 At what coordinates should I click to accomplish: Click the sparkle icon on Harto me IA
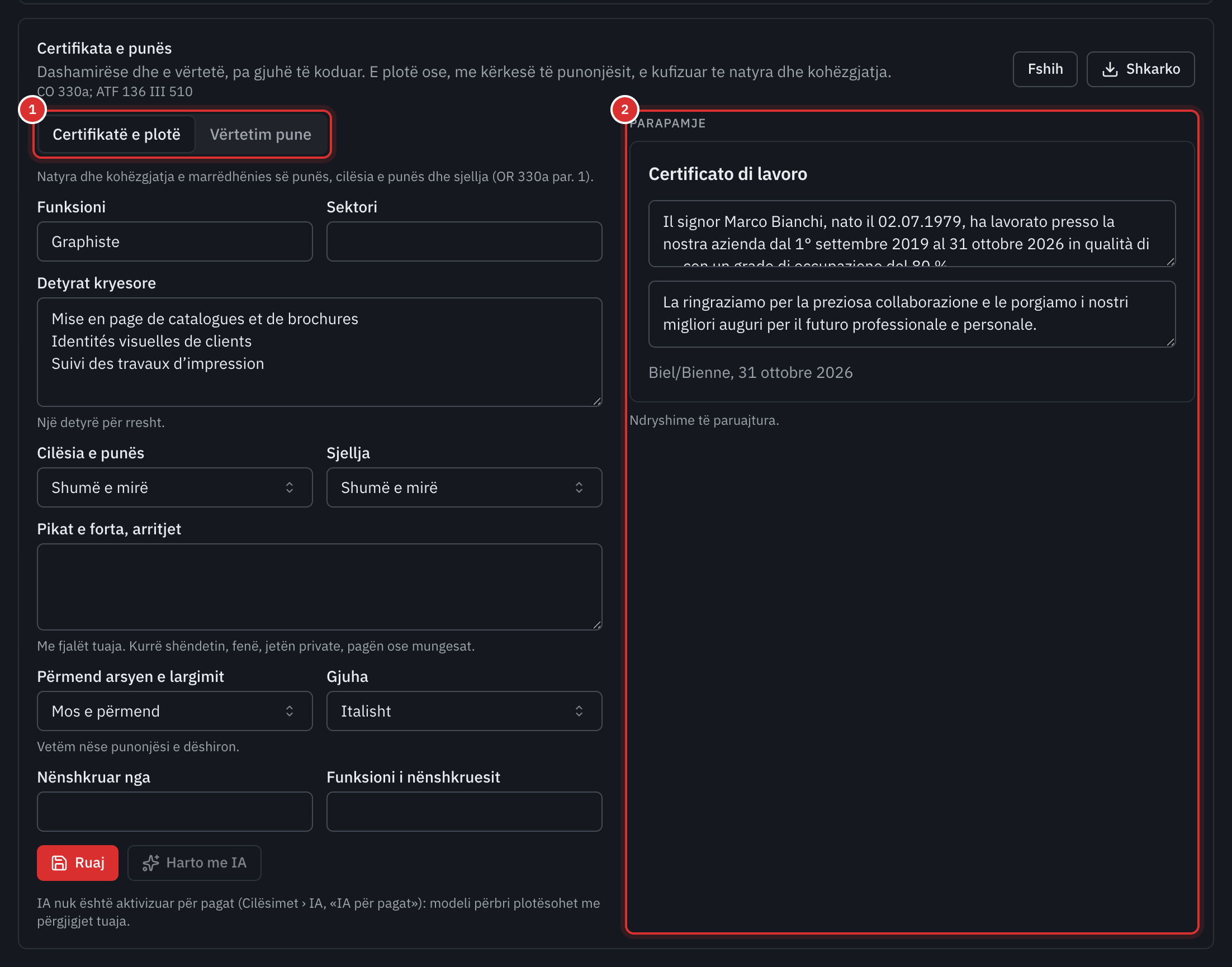pyautogui.click(x=150, y=863)
